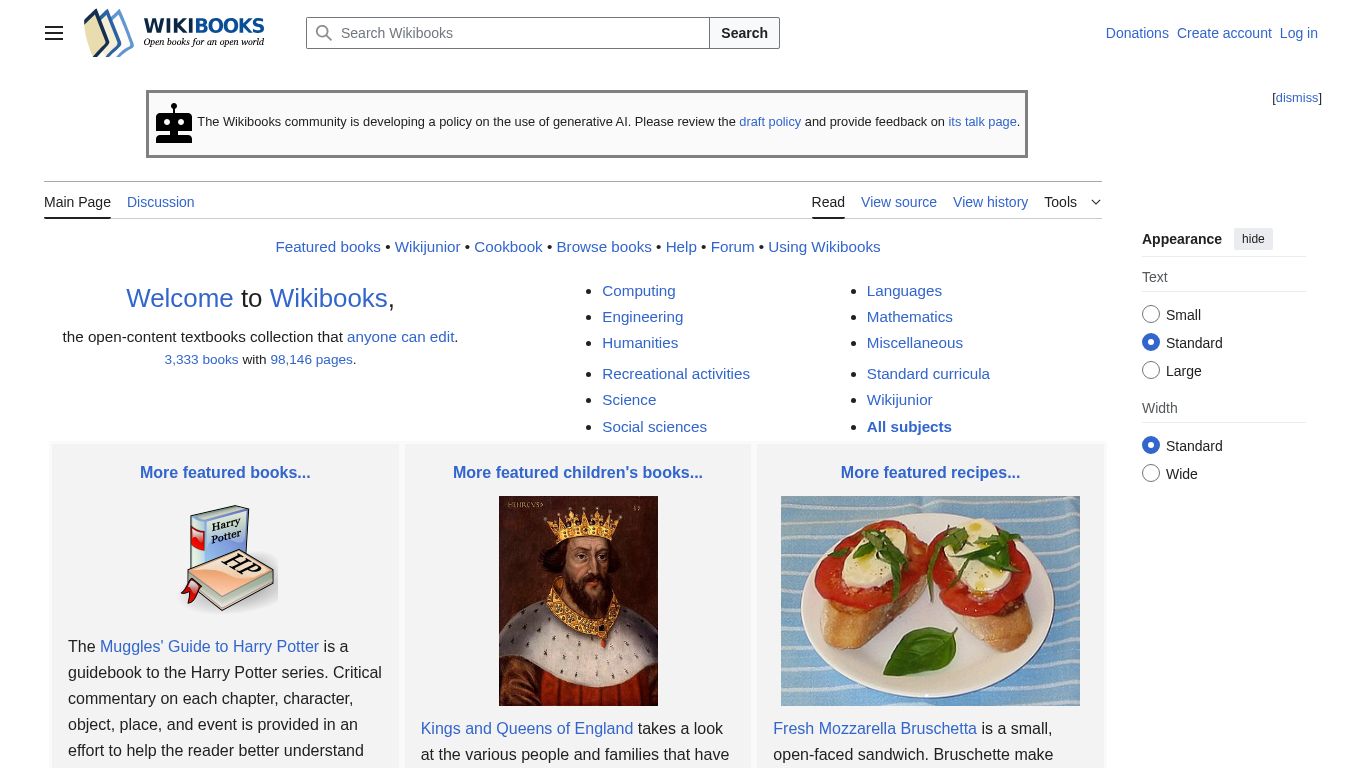
Task: Dismiss the generative AI policy notice
Action: click(1297, 98)
